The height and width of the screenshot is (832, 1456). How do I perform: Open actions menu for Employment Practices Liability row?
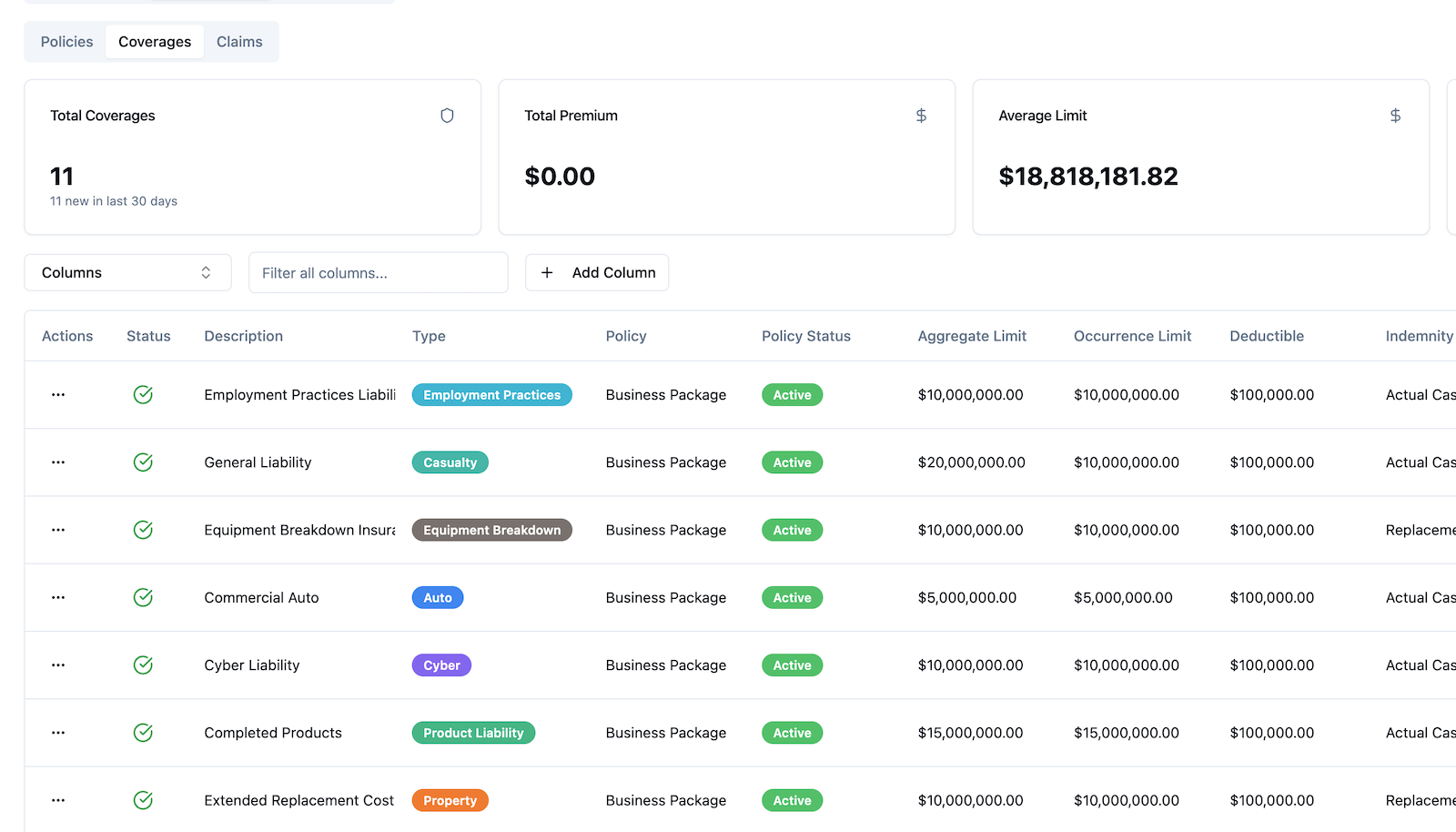(58, 395)
